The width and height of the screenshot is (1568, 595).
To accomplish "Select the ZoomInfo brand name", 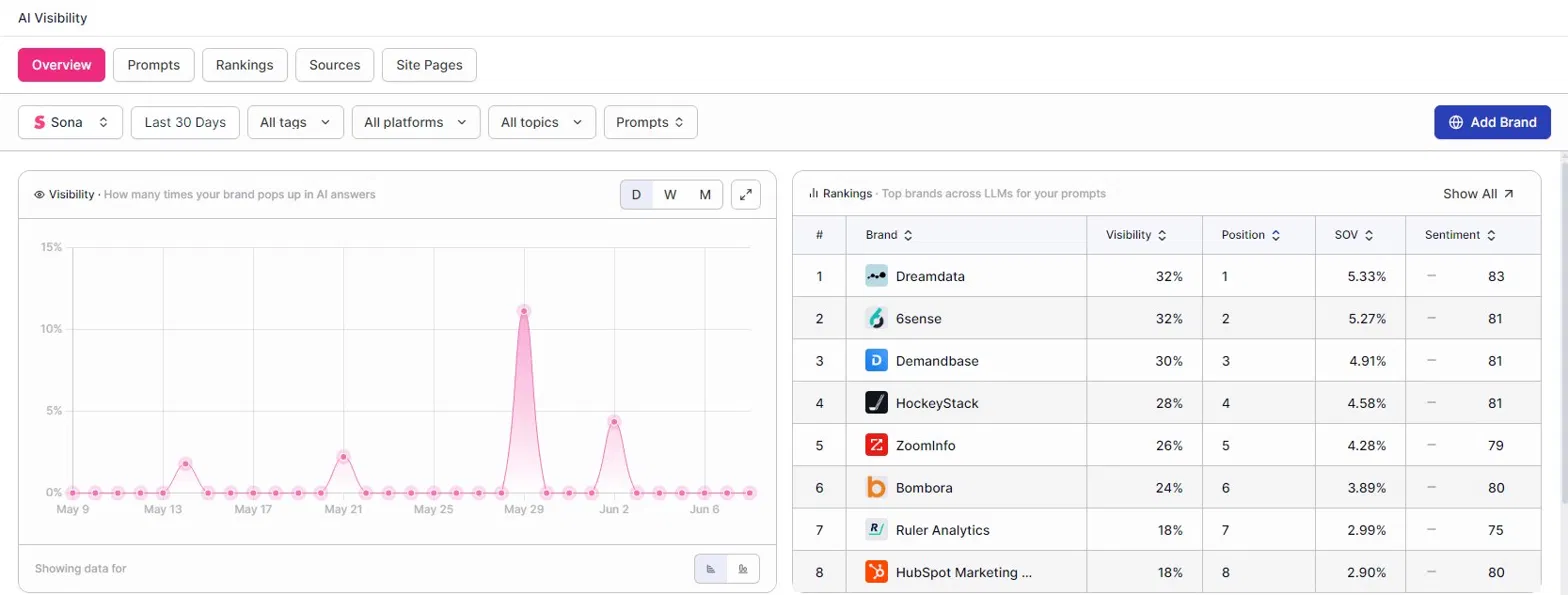I will click(926, 445).
